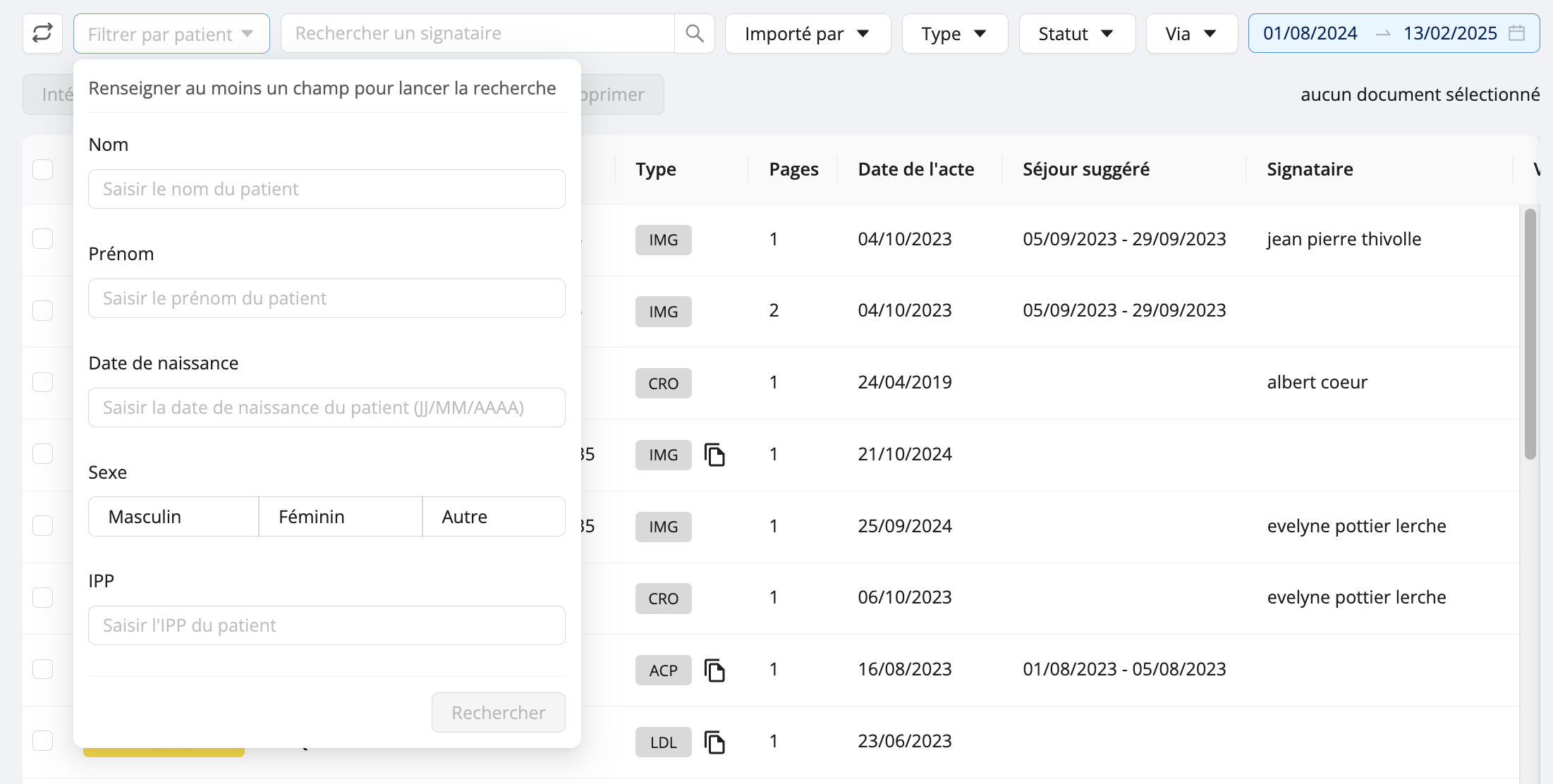Click the LDL type badge
This screenshot has width=1553, height=784.
[x=664, y=742]
